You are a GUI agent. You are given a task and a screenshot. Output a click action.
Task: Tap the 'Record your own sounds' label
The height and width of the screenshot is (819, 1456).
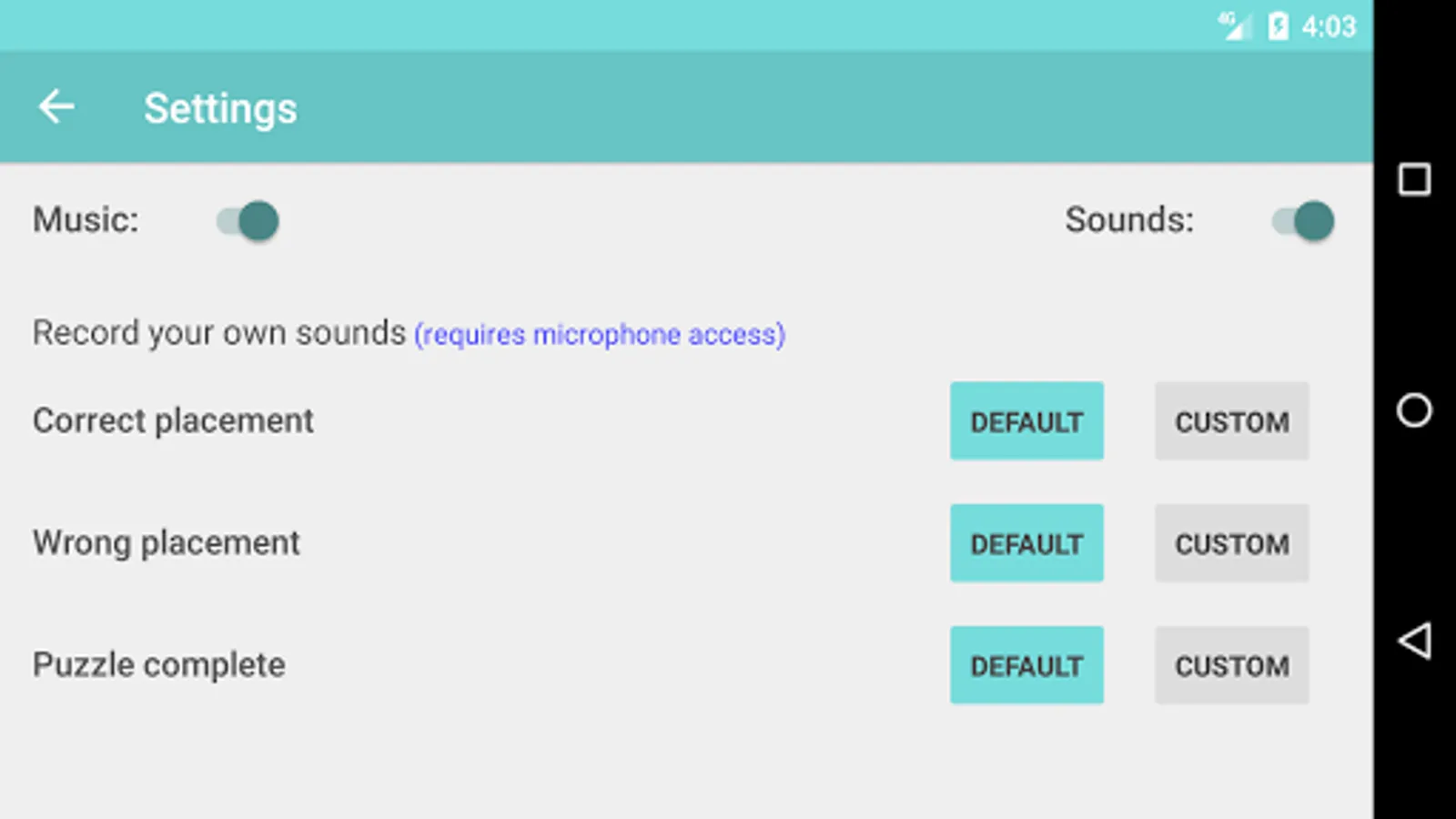[218, 333]
